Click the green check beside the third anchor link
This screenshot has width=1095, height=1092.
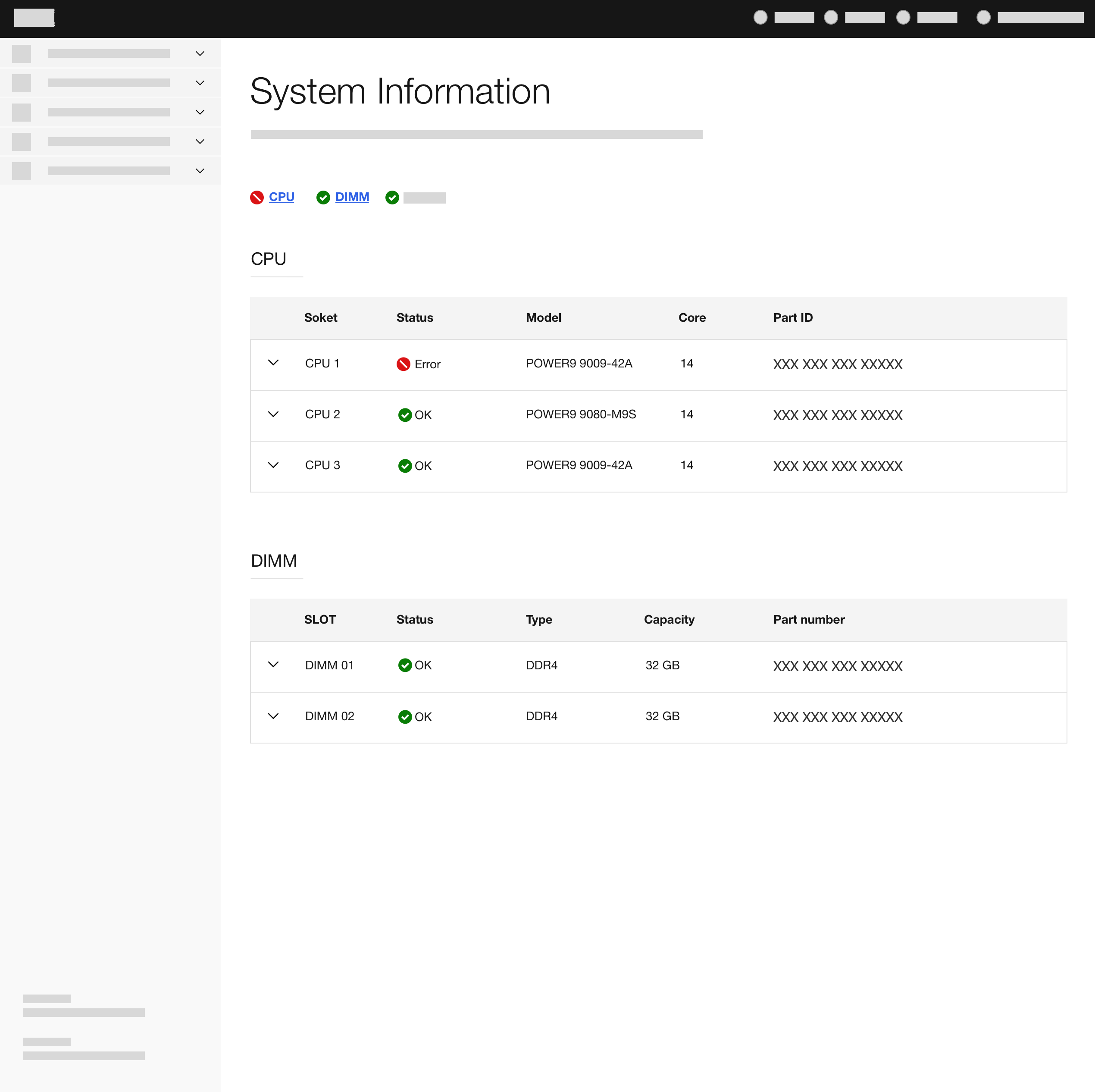[392, 197]
